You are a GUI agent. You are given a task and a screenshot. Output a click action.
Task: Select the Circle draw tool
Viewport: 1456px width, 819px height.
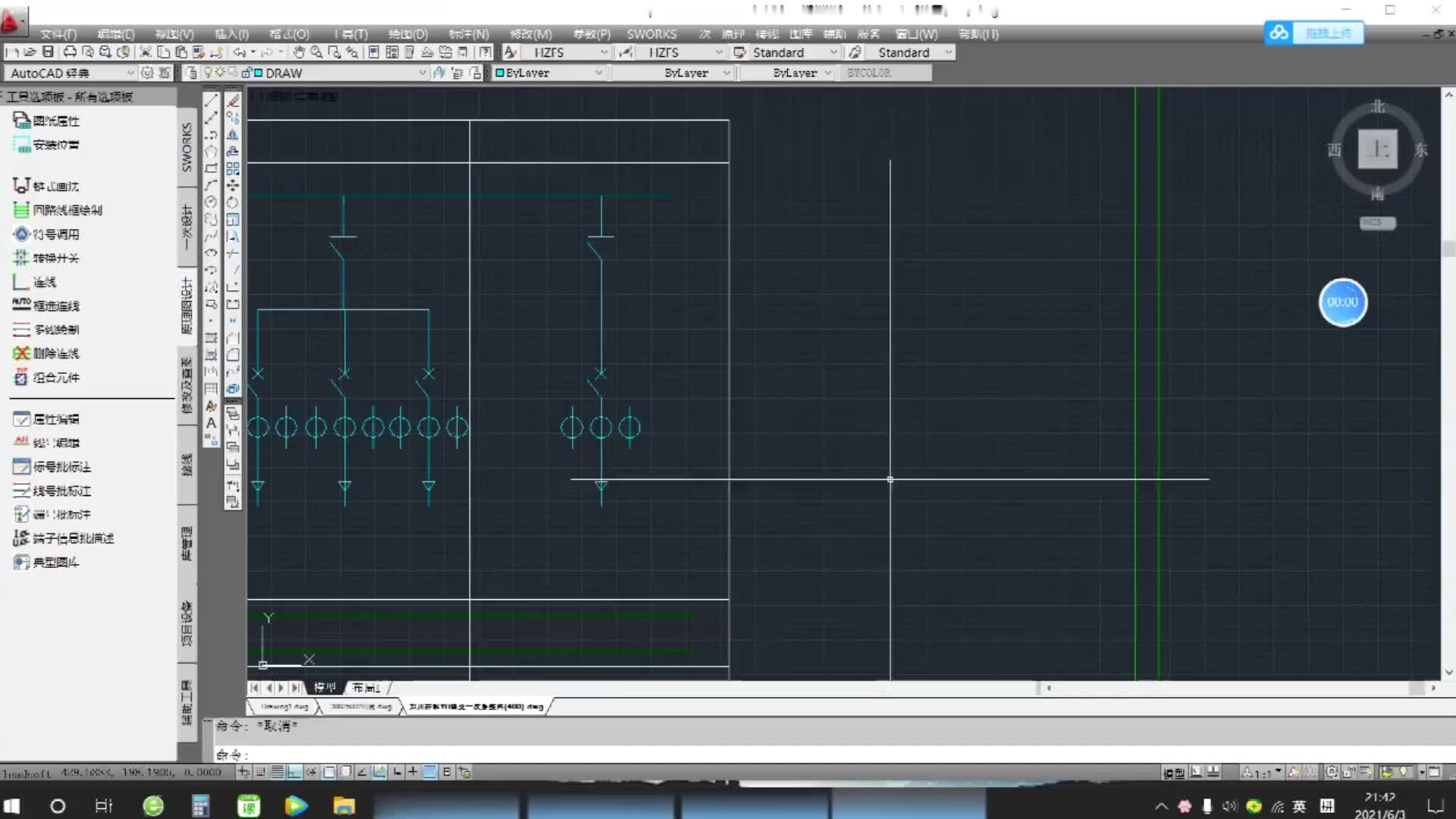(x=211, y=202)
